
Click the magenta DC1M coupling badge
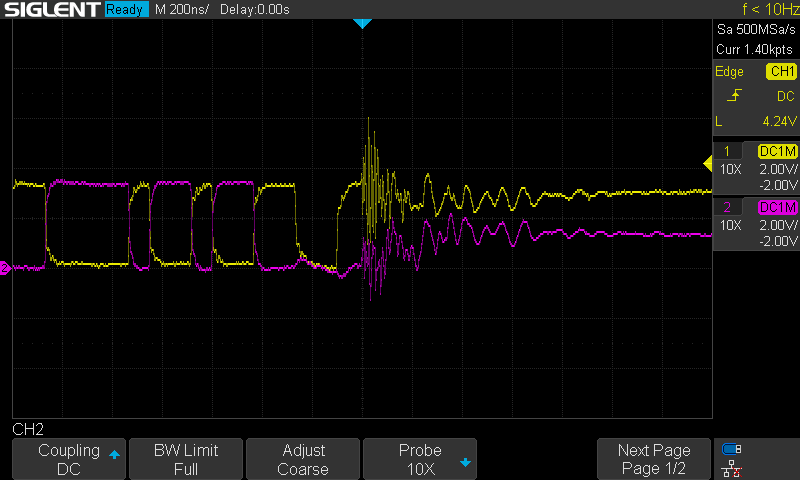(x=778, y=208)
